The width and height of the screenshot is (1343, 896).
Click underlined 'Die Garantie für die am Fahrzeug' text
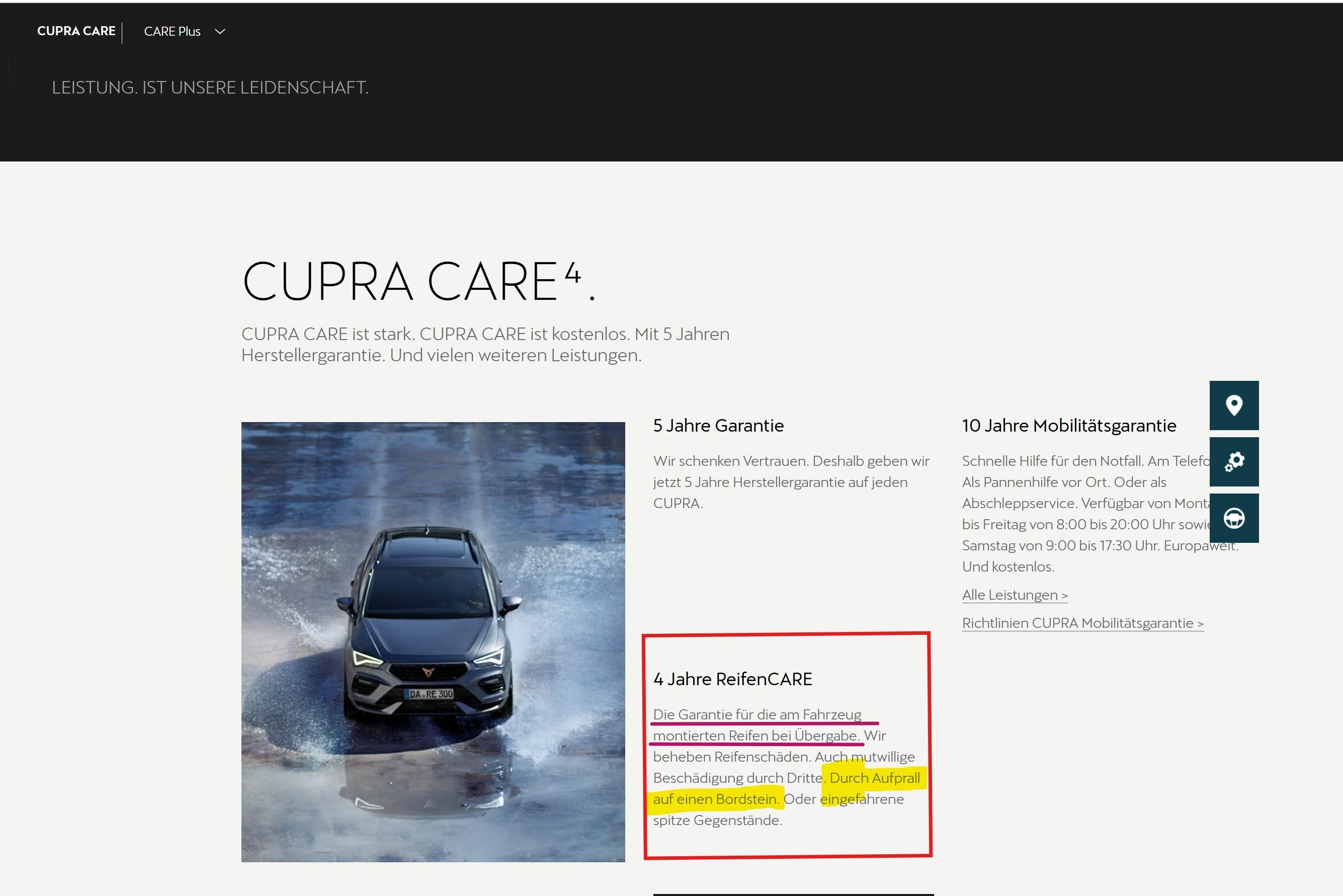click(757, 714)
